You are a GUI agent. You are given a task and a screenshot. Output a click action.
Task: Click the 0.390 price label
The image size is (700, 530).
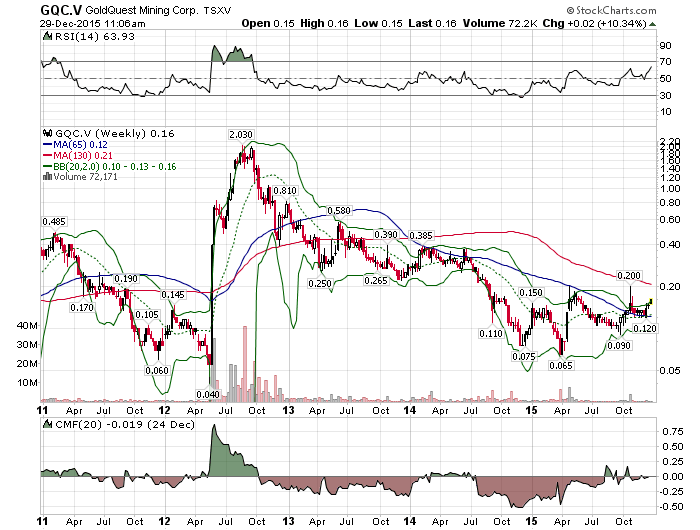tap(386, 235)
